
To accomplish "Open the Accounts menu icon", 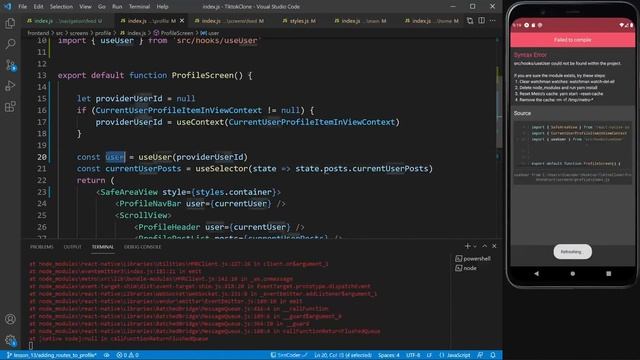I will 10,319.
